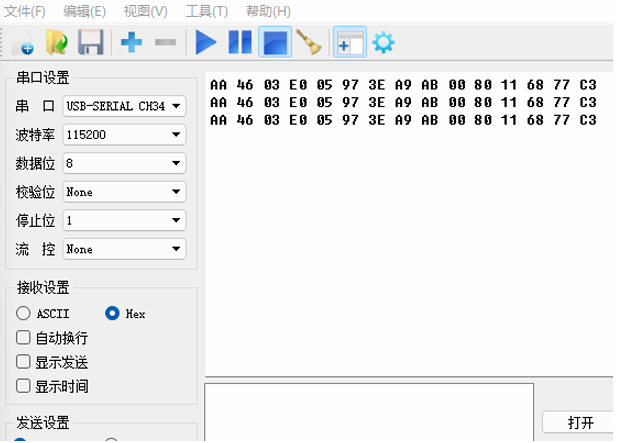Click the blue plus add icon

[131, 43]
